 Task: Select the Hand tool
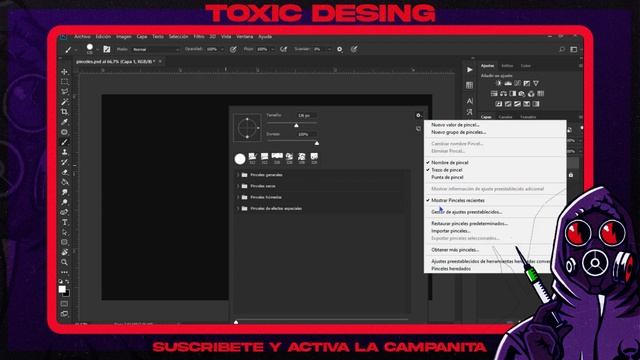point(64,252)
